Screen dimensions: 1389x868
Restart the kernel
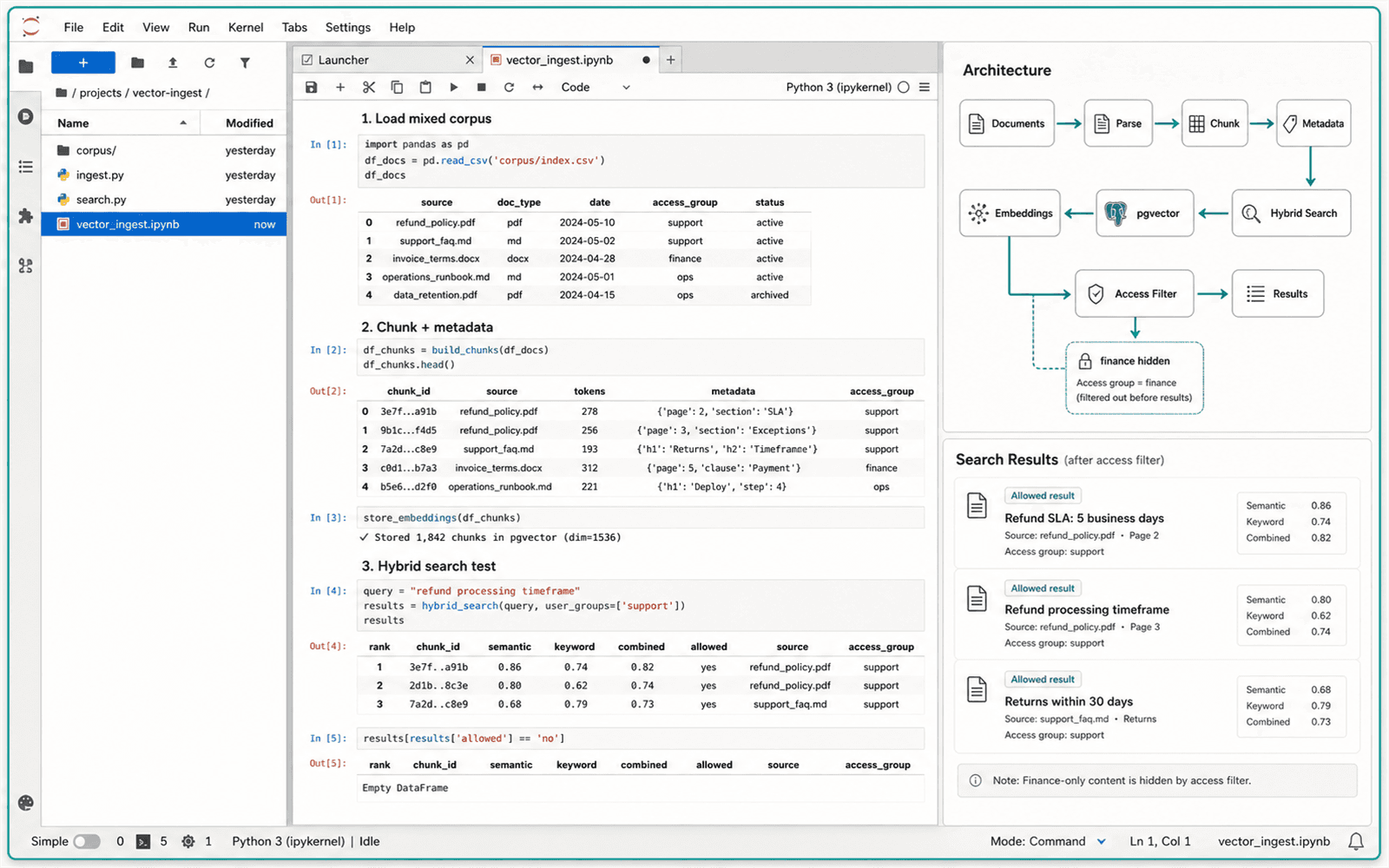(x=510, y=87)
